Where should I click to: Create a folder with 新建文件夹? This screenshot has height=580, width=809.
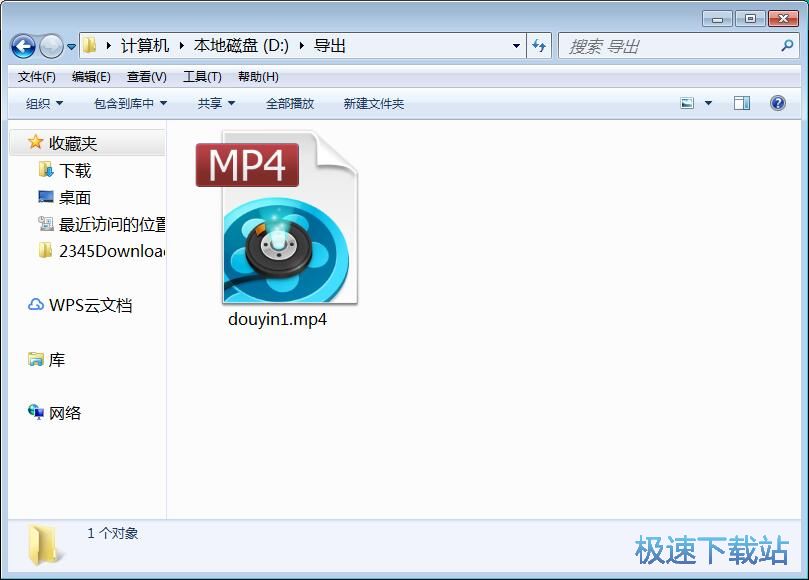point(372,103)
